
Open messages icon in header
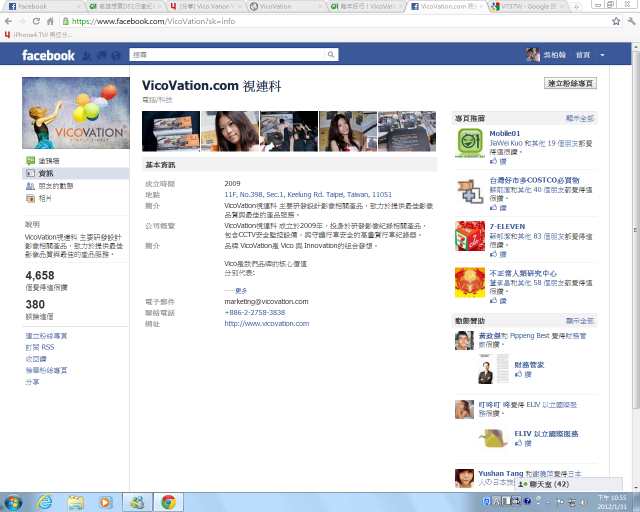pos(102,56)
